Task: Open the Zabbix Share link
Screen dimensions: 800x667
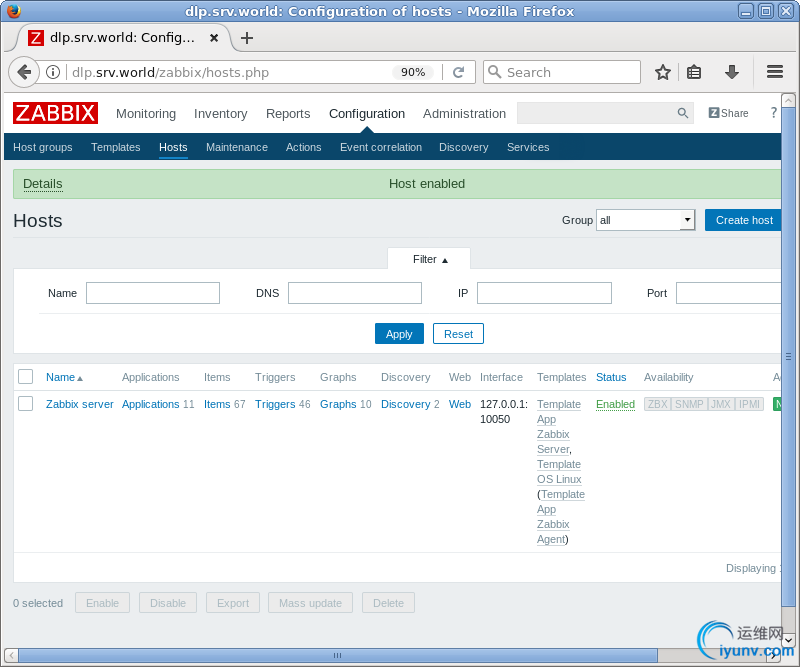Action: [x=729, y=113]
